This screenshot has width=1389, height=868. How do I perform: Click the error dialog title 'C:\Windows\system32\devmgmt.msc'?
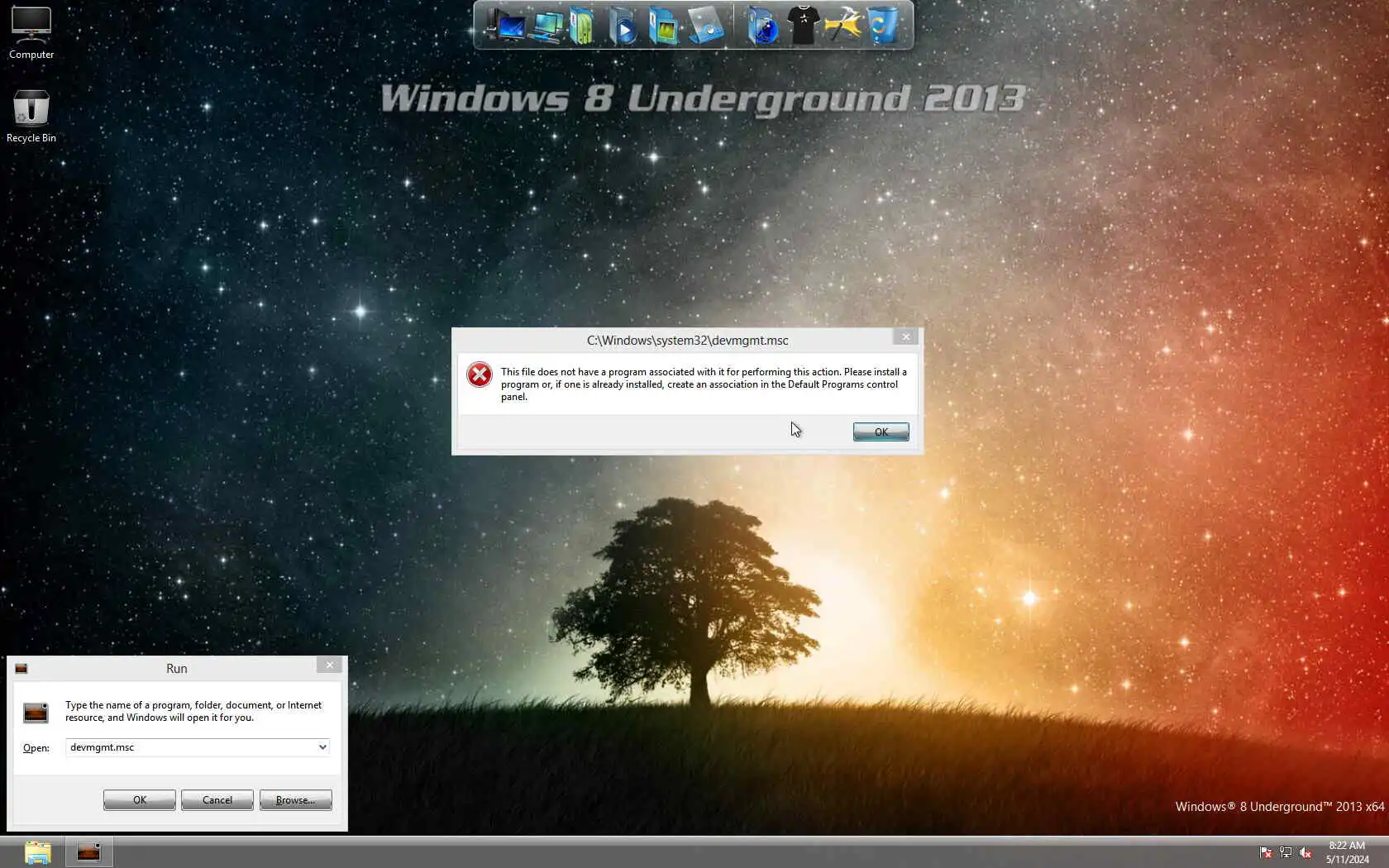(x=688, y=341)
